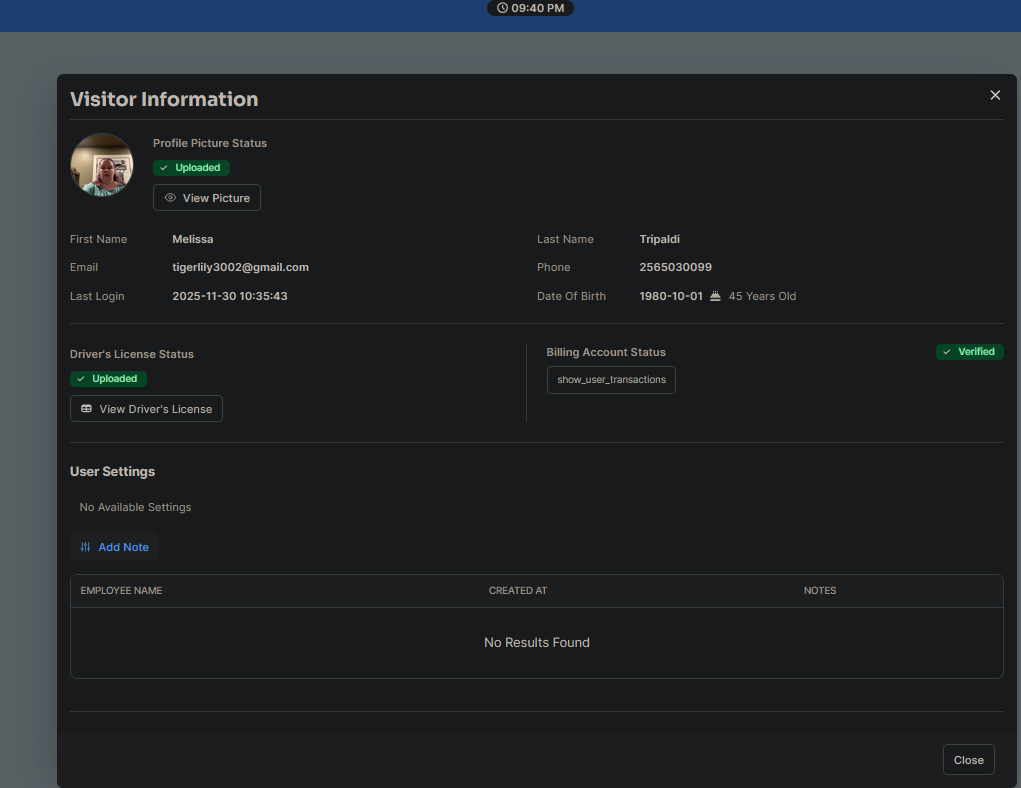
Task: Click the email address tigerlily3002@gmail.com
Action: pos(240,267)
